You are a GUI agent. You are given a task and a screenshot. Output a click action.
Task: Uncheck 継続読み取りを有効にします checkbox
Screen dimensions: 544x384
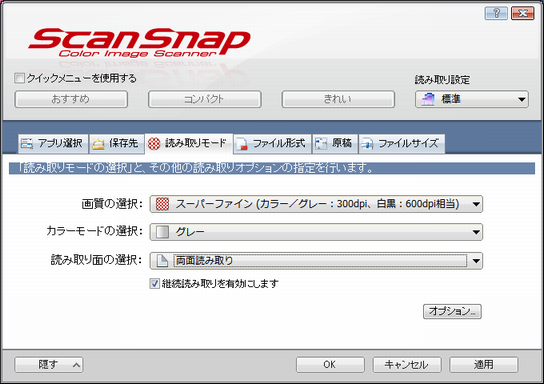[154, 284]
